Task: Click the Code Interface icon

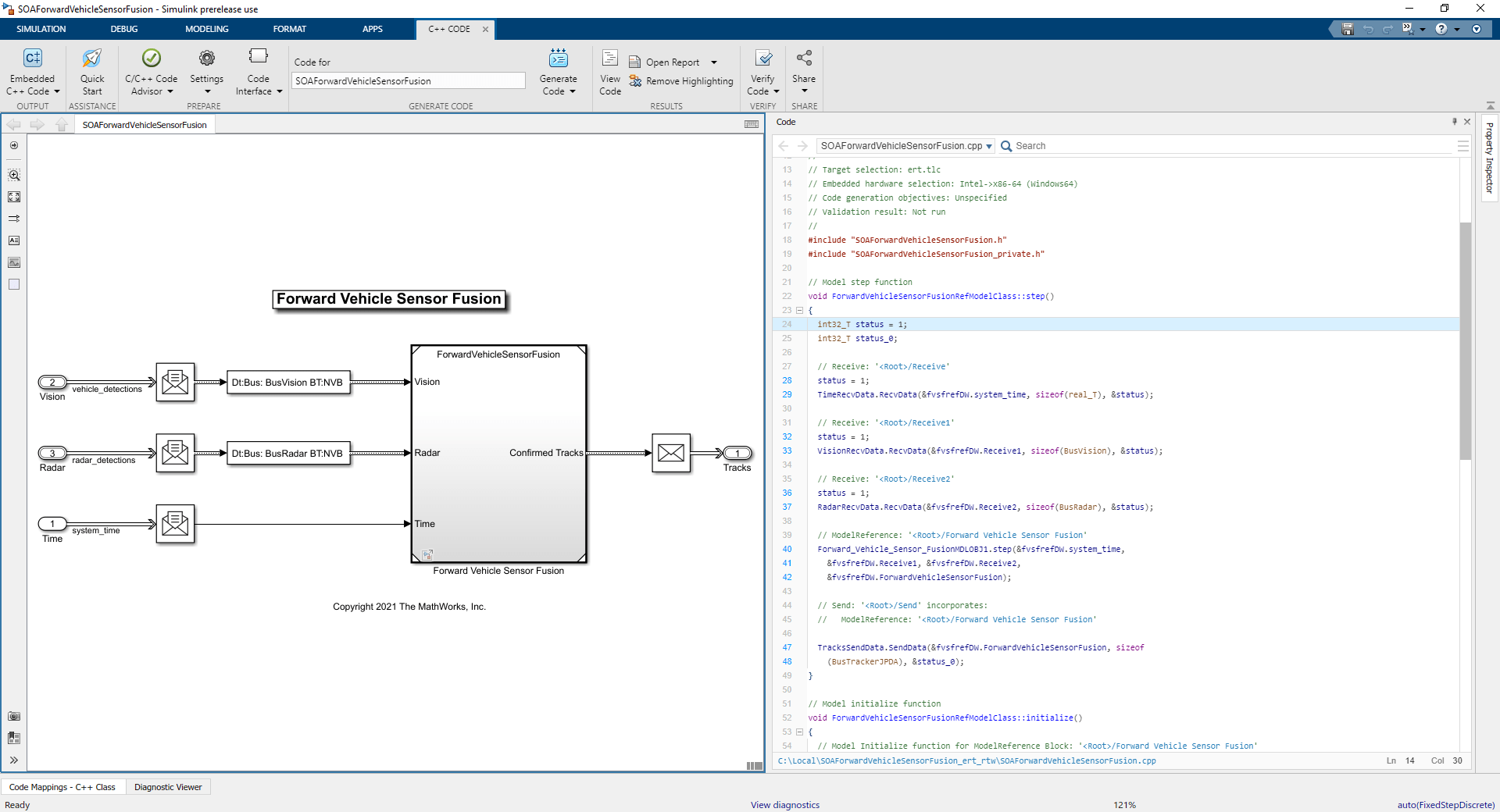Action: pos(258,57)
